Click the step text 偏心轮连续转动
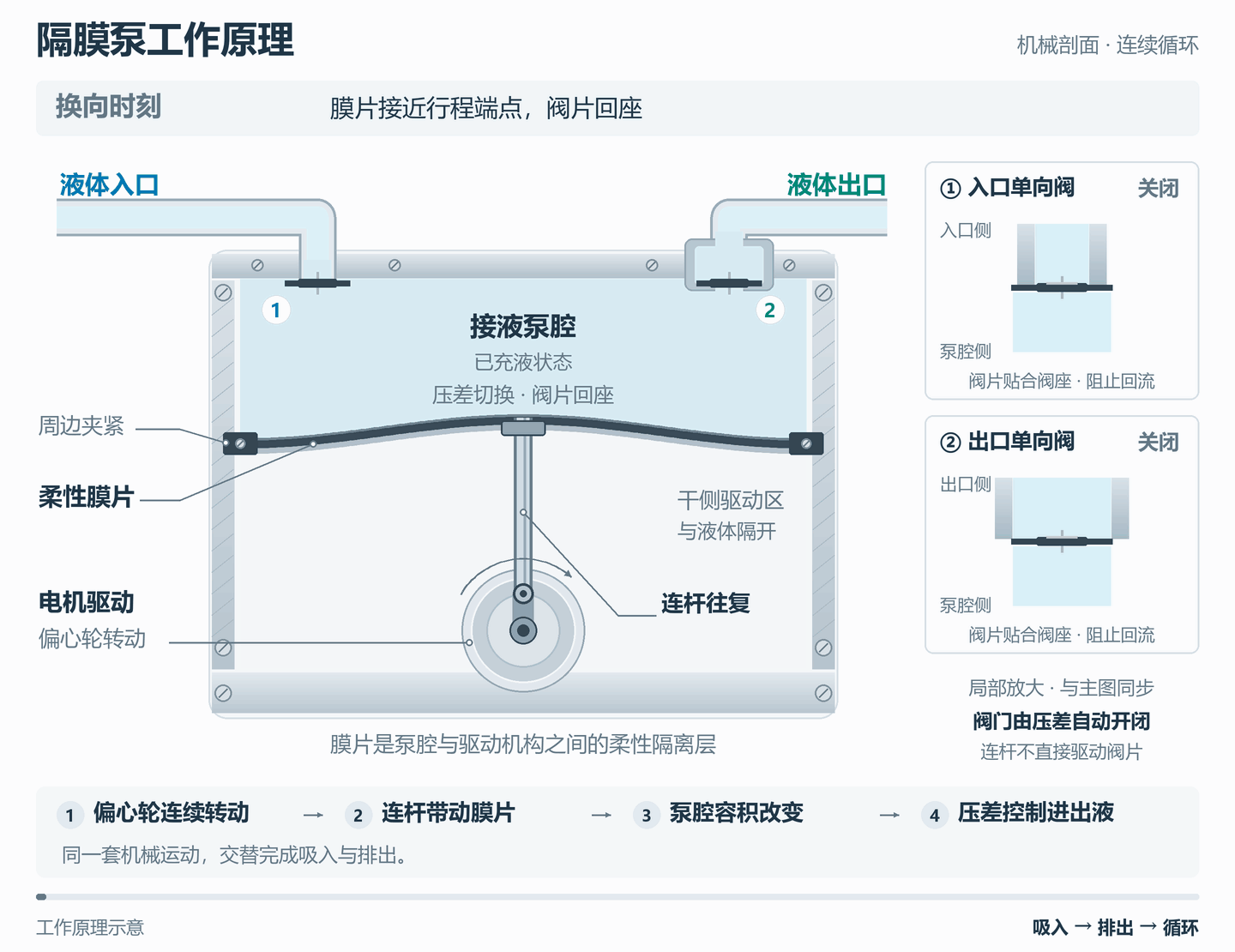The width and height of the screenshot is (1235, 952). [172, 812]
